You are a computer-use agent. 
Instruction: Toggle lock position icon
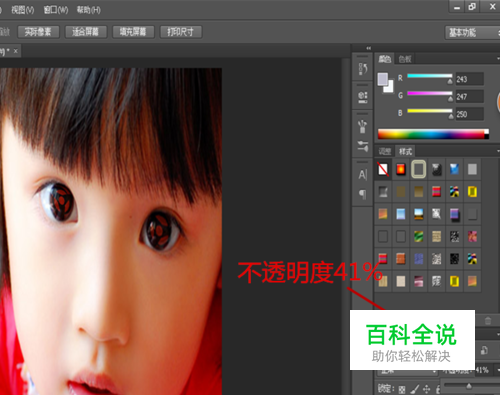pyautogui.click(x=427, y=389)
